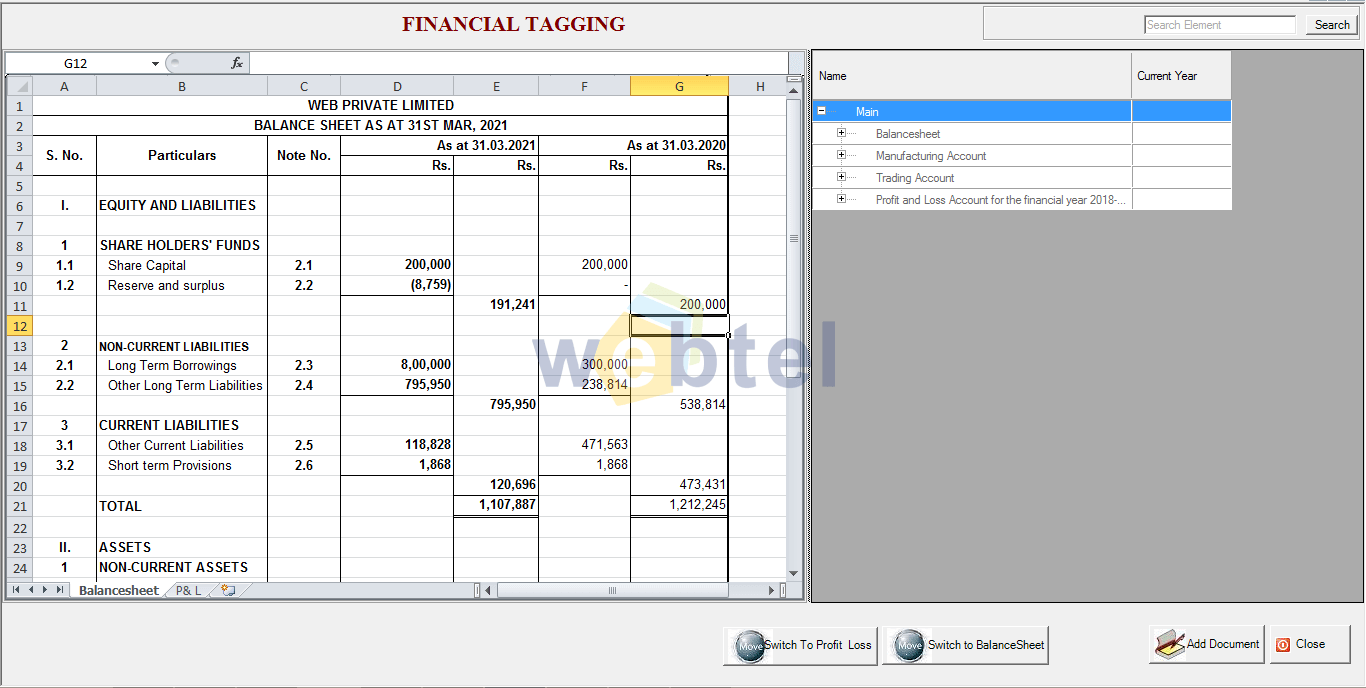The width and height of the screenshot is (1366, 688).
Task: Focus the Search Element input field
Action: tap(1220, 25)
